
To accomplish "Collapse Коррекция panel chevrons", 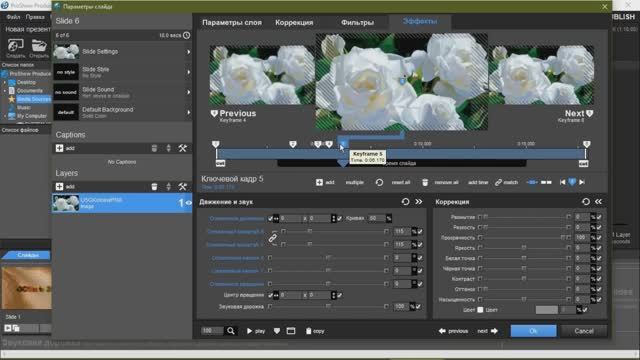I will [599, 202].
